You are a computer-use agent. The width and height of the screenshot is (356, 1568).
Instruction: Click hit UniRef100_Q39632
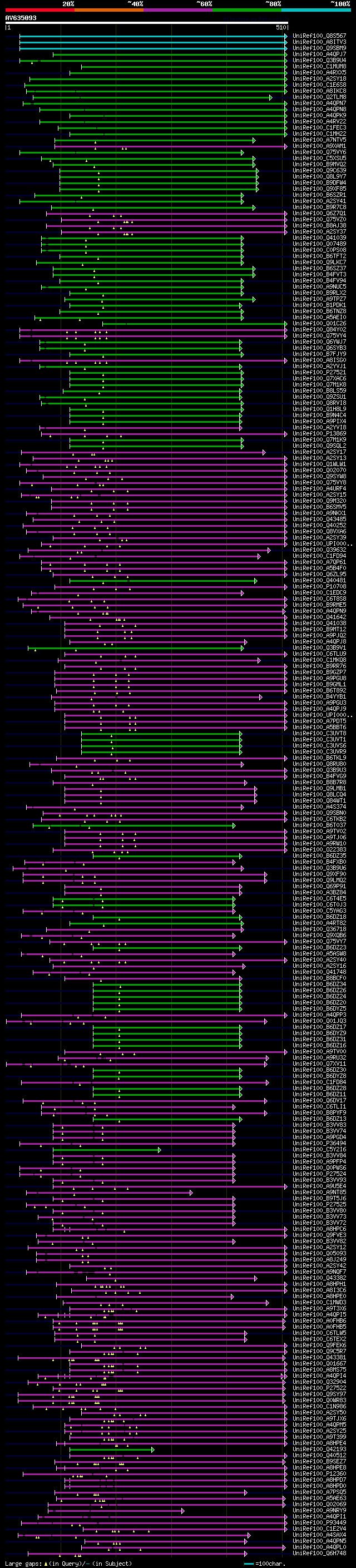pos(319,550)
